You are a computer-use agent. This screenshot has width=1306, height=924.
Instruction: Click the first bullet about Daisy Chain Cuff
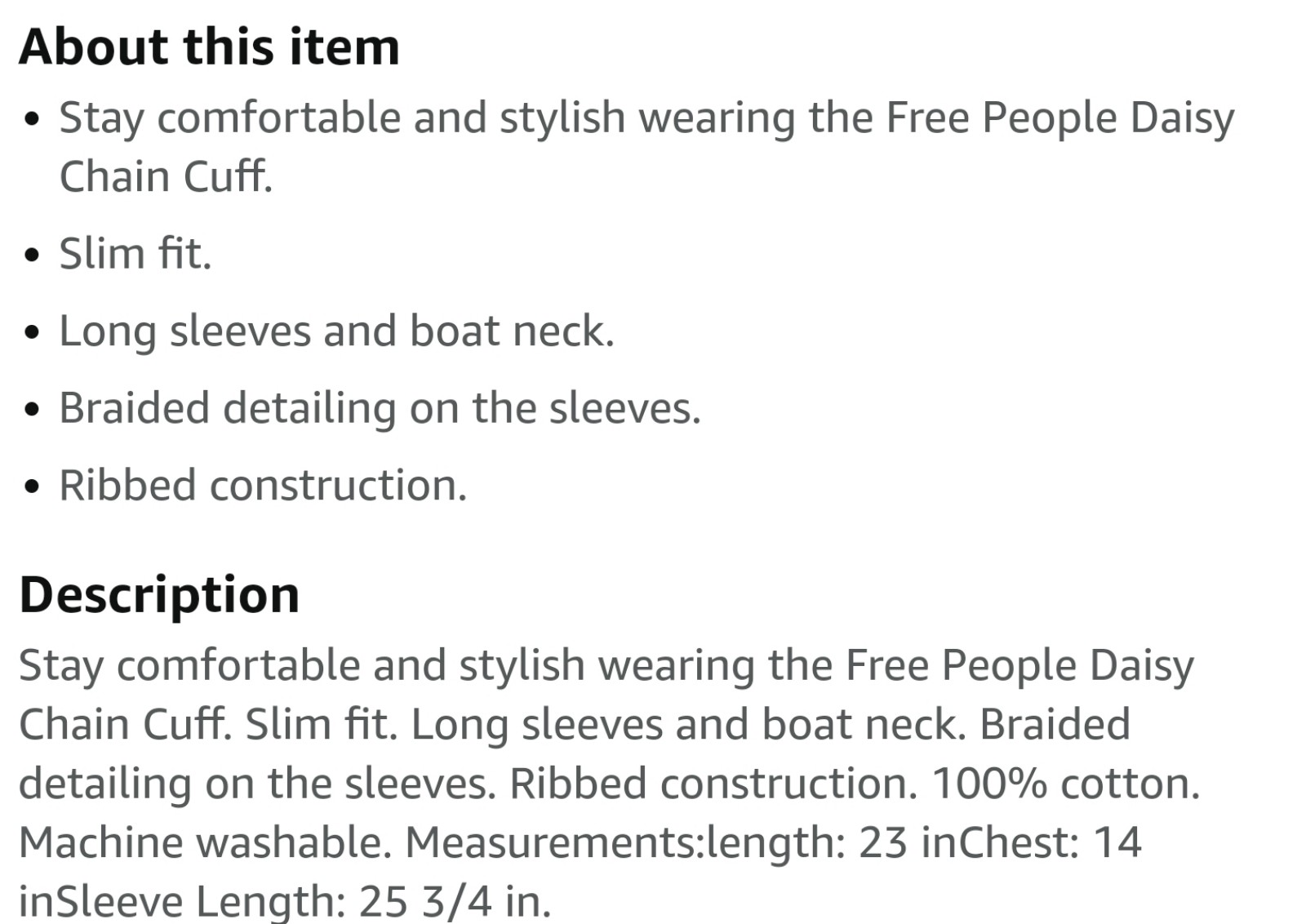(646, 147)
